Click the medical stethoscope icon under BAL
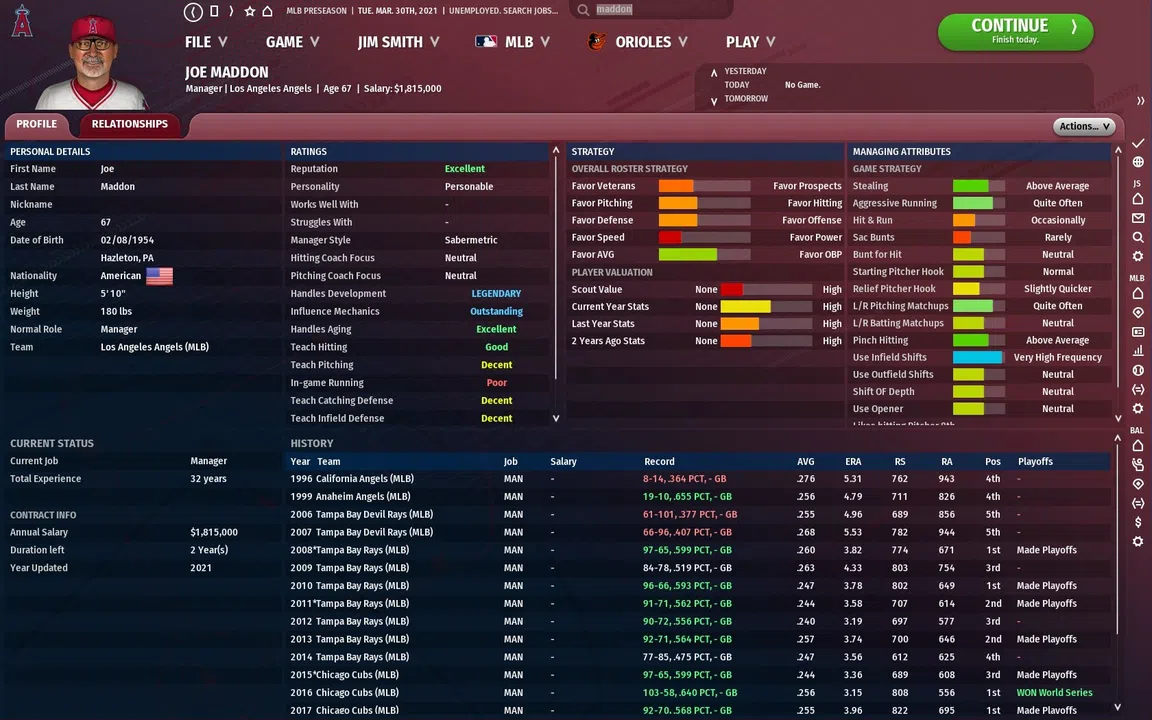This screenshot has width=1152, height=720. tap(1137, 464)
